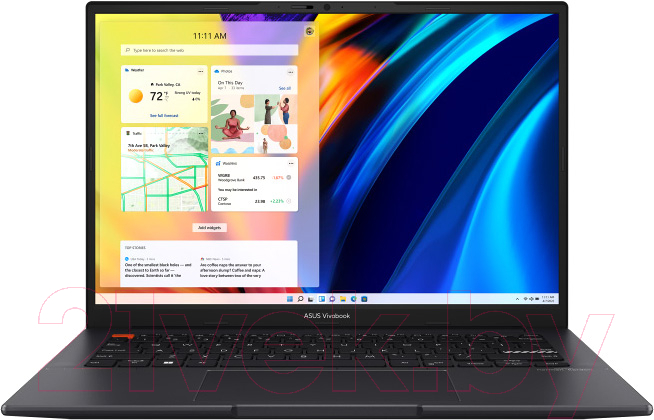
Task: Show hidden system tray icons
Action: click(x=518, y=299)
